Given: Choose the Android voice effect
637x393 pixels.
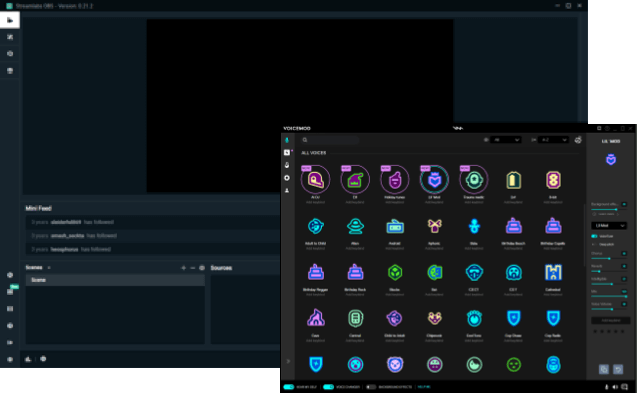Looking at the screenshot, I should 395,226.
